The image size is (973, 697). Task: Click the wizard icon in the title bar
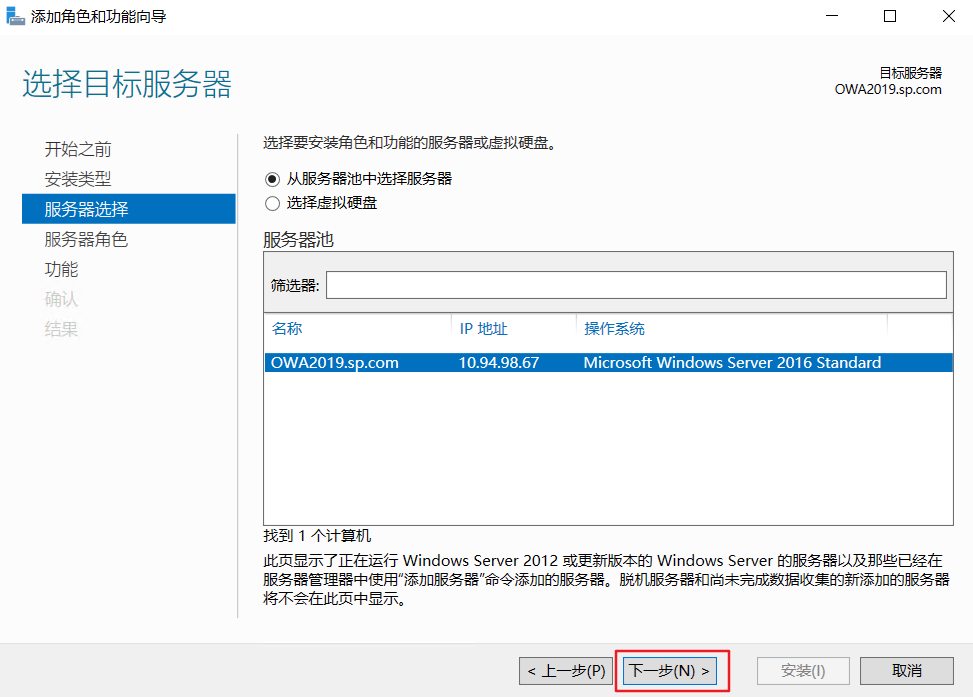(x=16, y=16)
